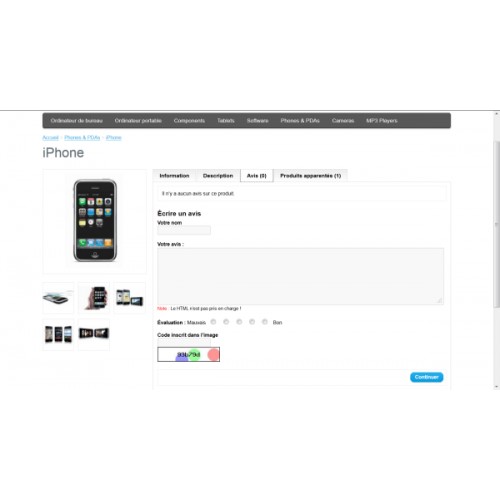Click the blue Continuer button
This screenshot has width=500, height=500.
point(426,377)
